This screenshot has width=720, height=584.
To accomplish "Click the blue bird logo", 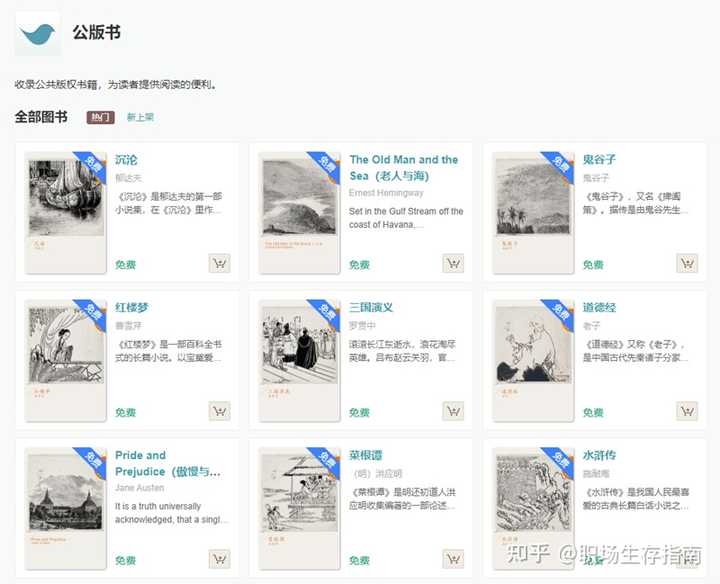I will click(38, 34).
